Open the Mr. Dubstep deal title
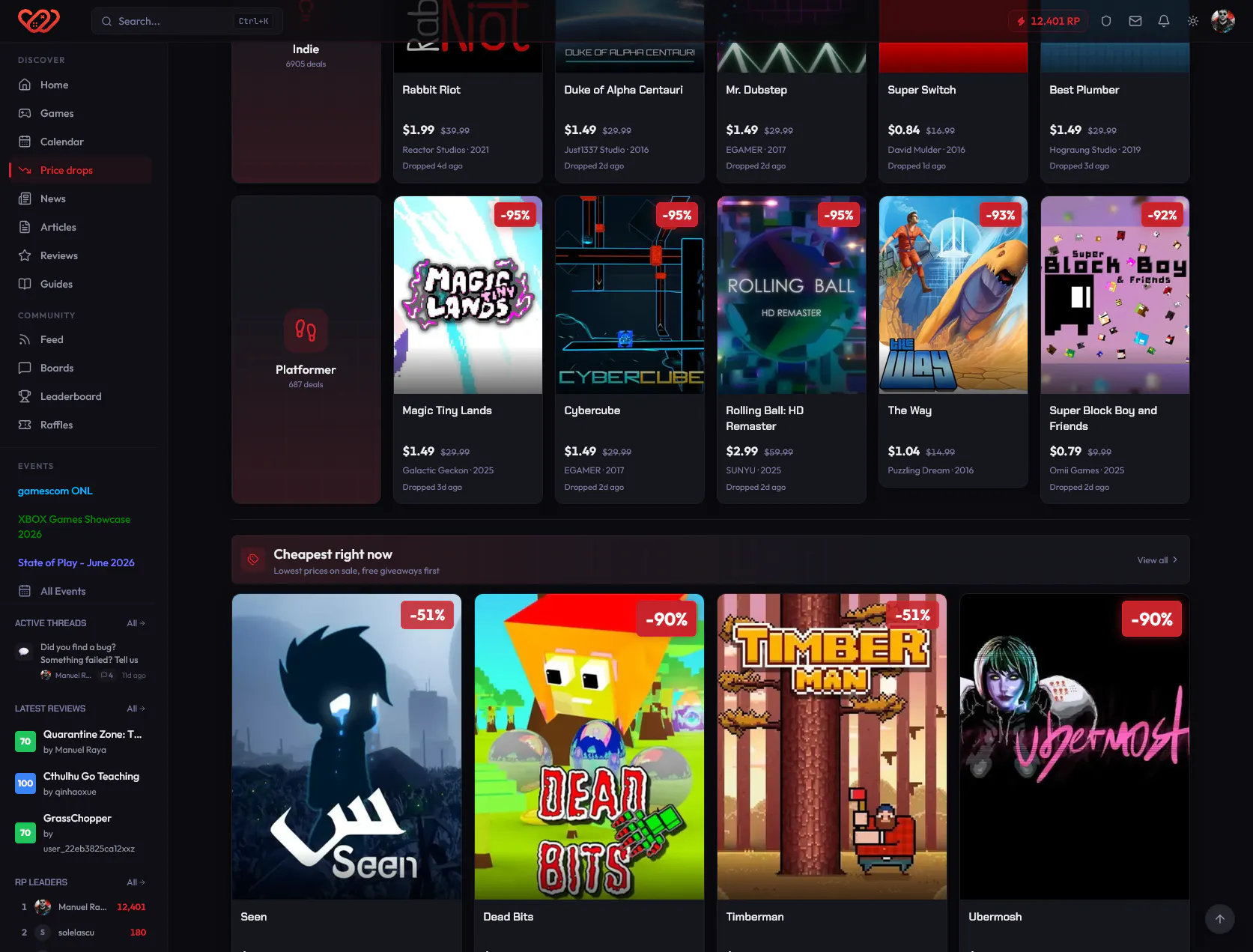Screen dimensions: 1253x952 (756, 90)
